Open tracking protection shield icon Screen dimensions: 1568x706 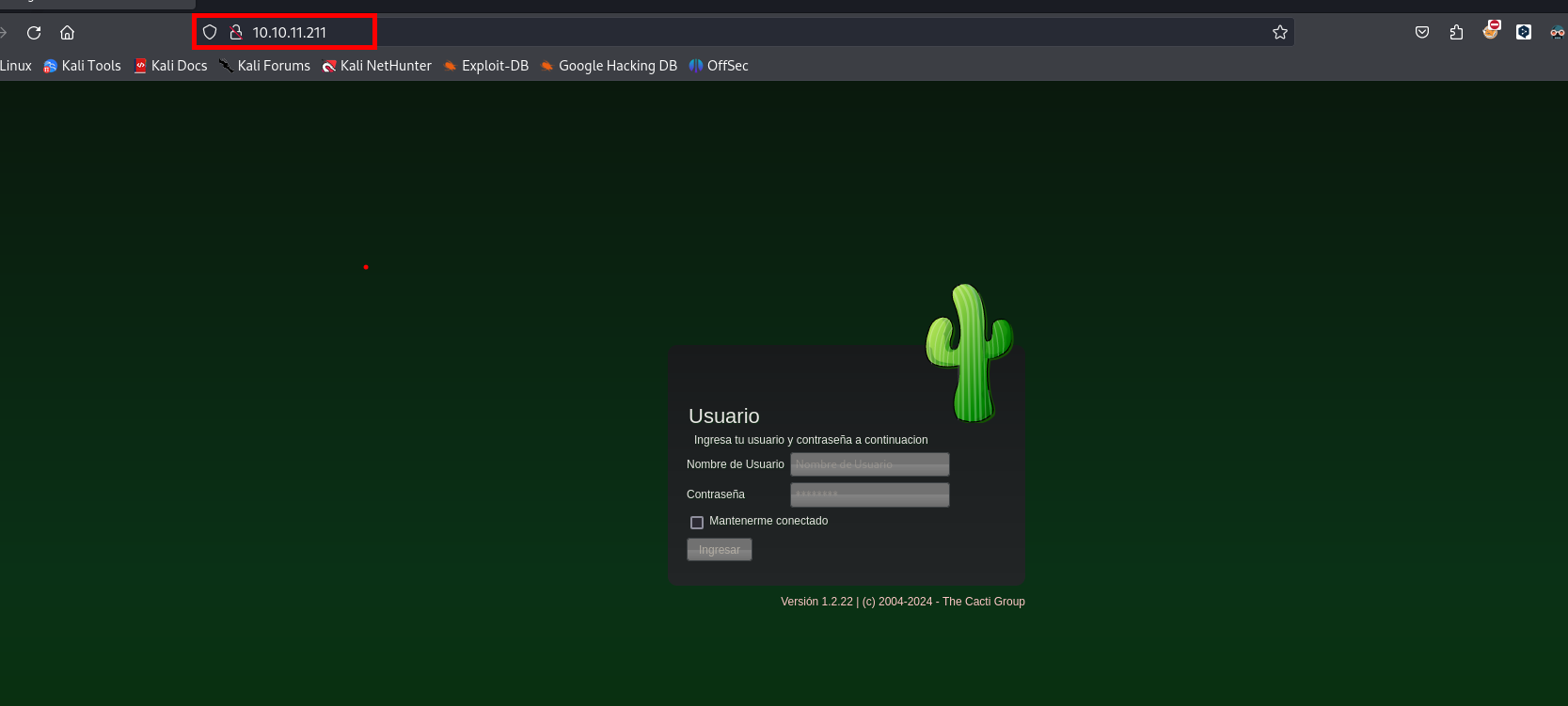[x=210, y=33]
